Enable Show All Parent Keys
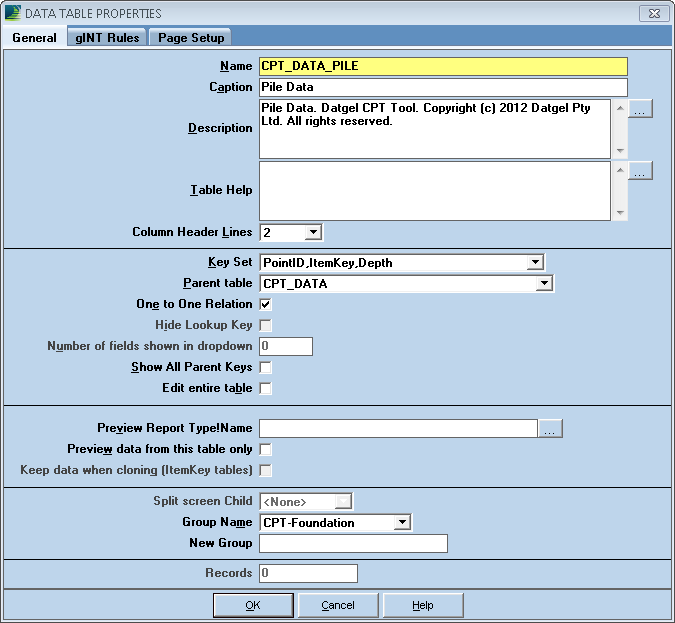This screenshot has width=675, height=623. pyautogui.click(x=266, y=367)
